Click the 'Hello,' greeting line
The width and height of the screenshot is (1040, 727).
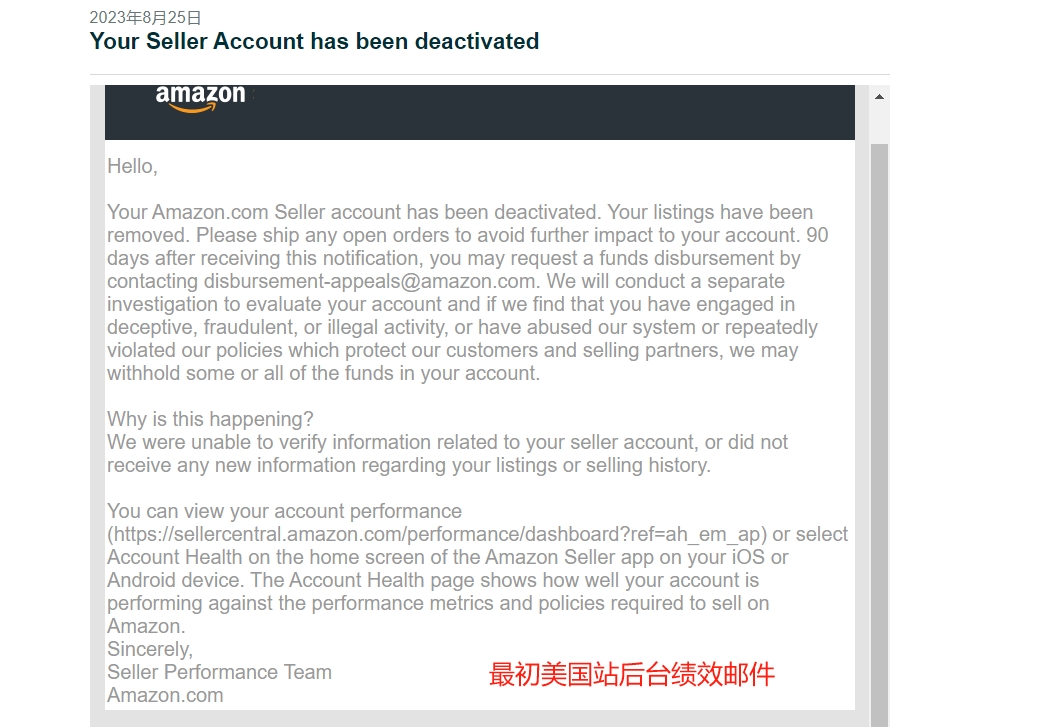point(133,166)
